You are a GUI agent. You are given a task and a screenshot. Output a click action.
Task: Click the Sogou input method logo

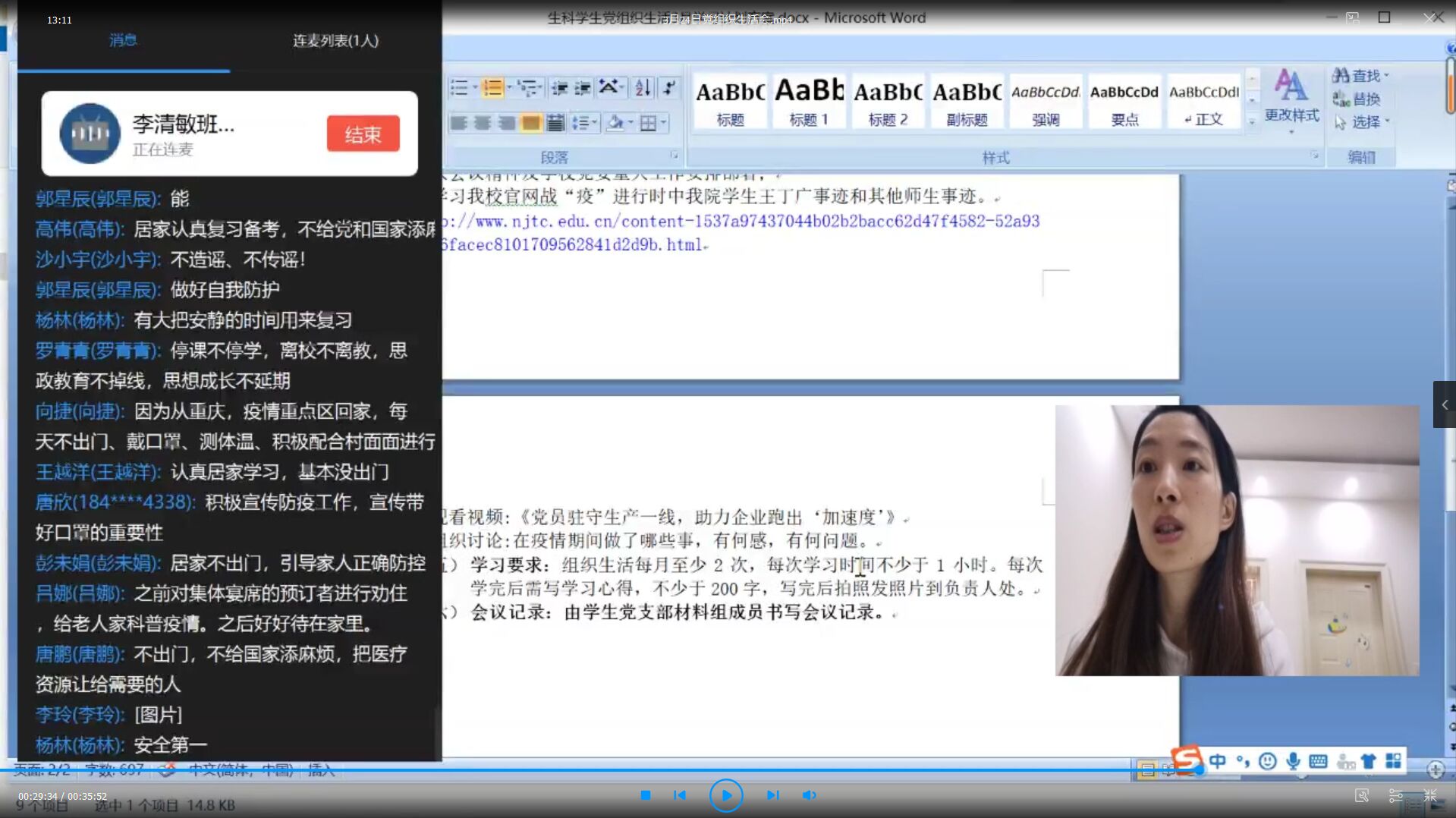[1187, 760]
